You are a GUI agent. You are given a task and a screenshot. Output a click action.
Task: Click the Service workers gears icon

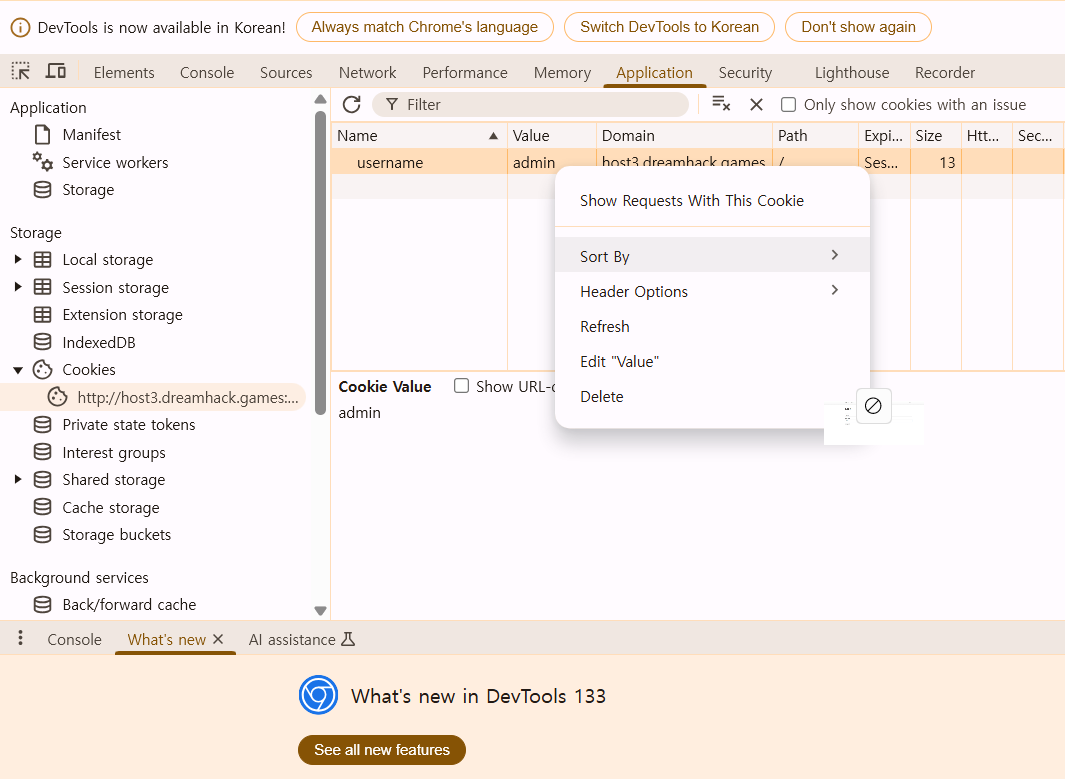(42, 162)
